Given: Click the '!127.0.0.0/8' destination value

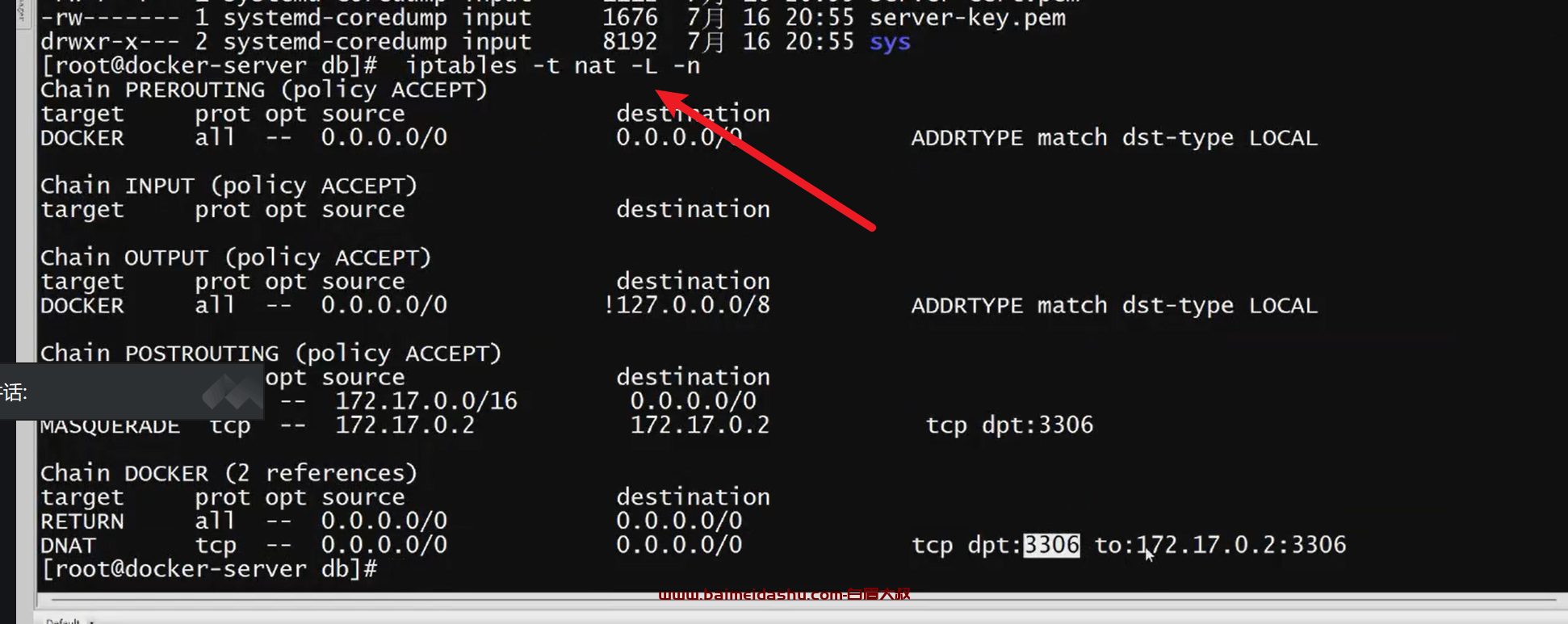Looking at the screenshot, I should pyautogui.click(x=686, y=305).
